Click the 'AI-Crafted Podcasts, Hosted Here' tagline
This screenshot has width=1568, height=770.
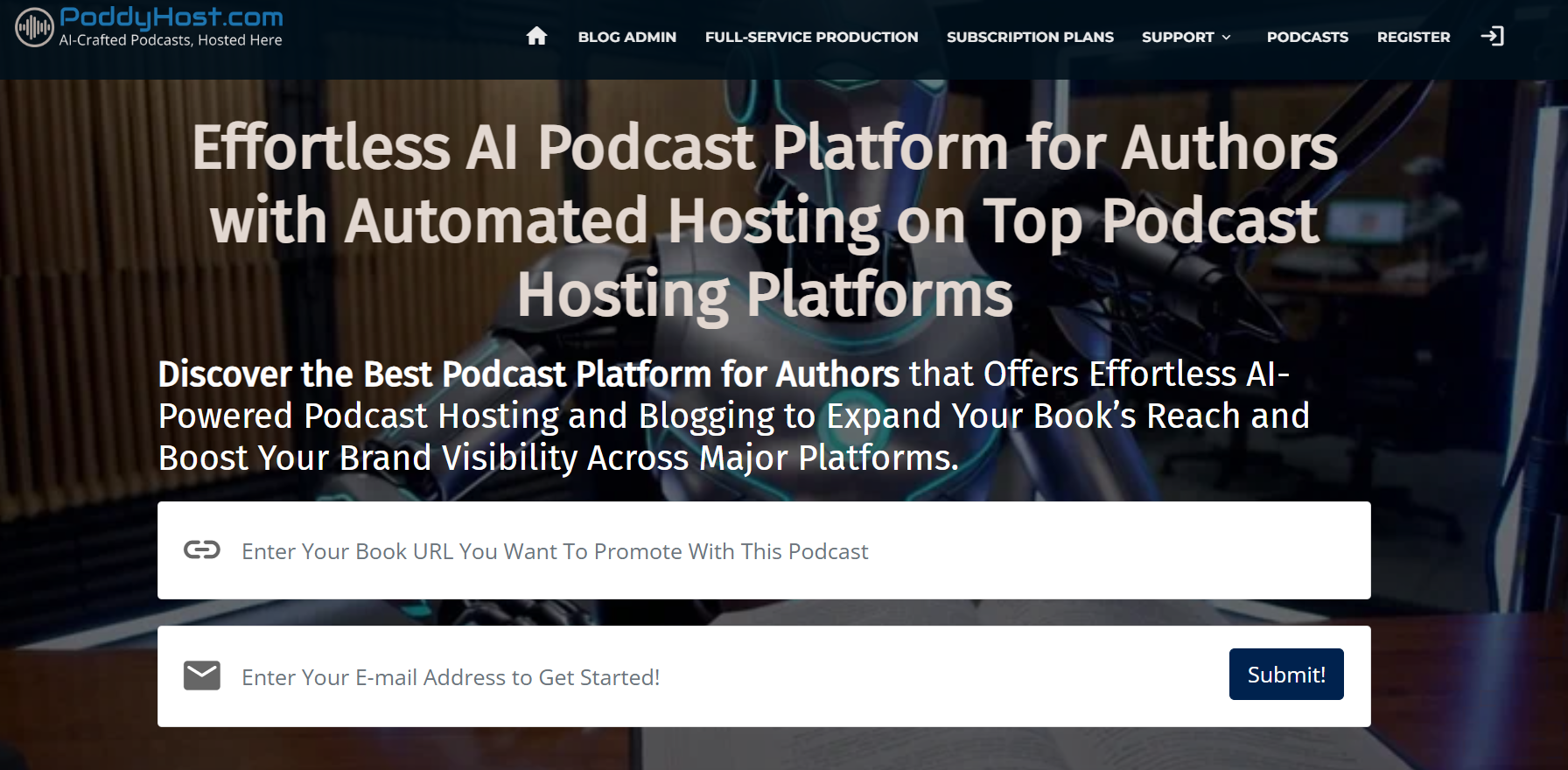click(x=171, y=40)
